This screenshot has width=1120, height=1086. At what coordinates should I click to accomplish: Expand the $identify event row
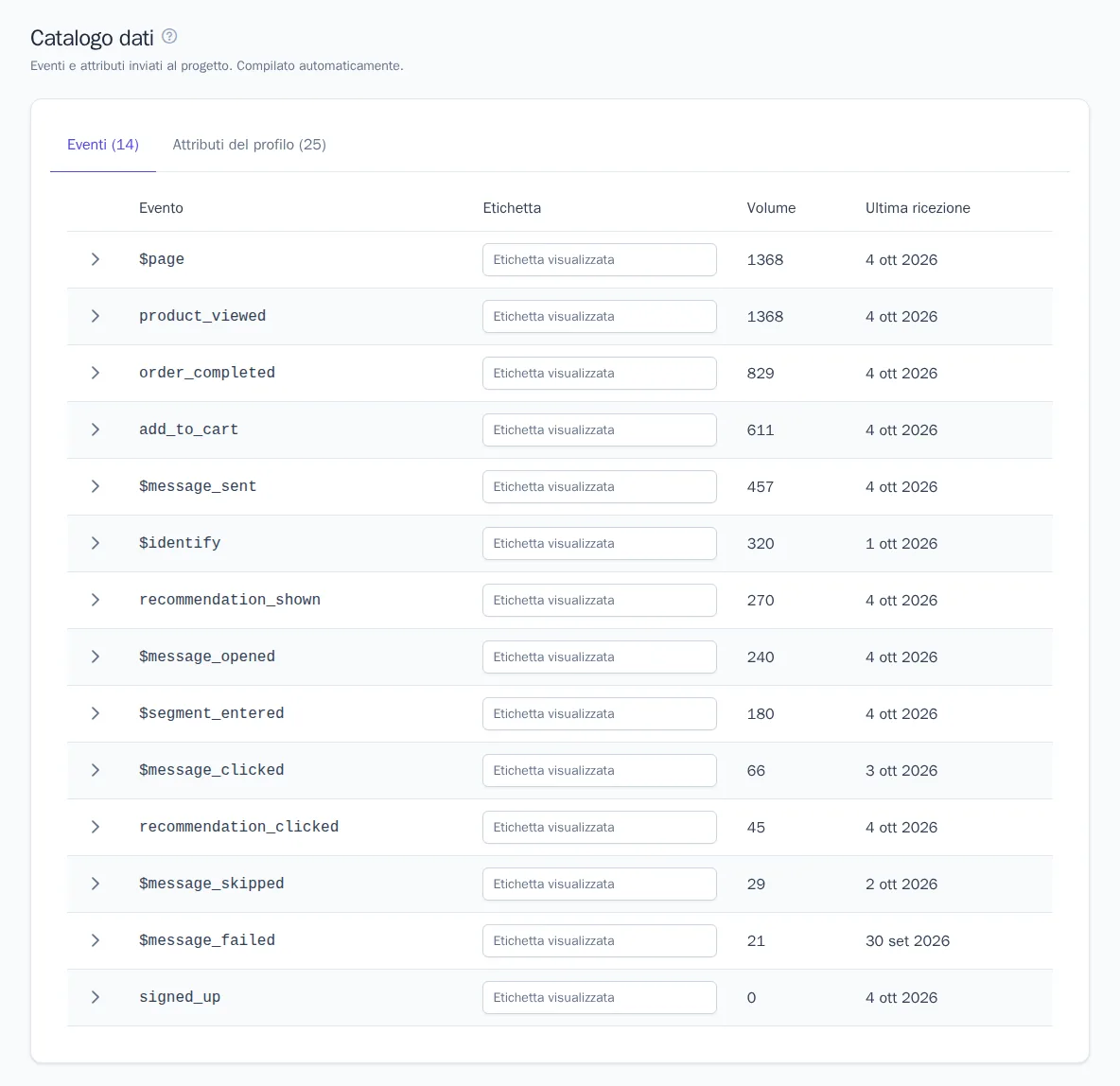[x=95, y=543]
